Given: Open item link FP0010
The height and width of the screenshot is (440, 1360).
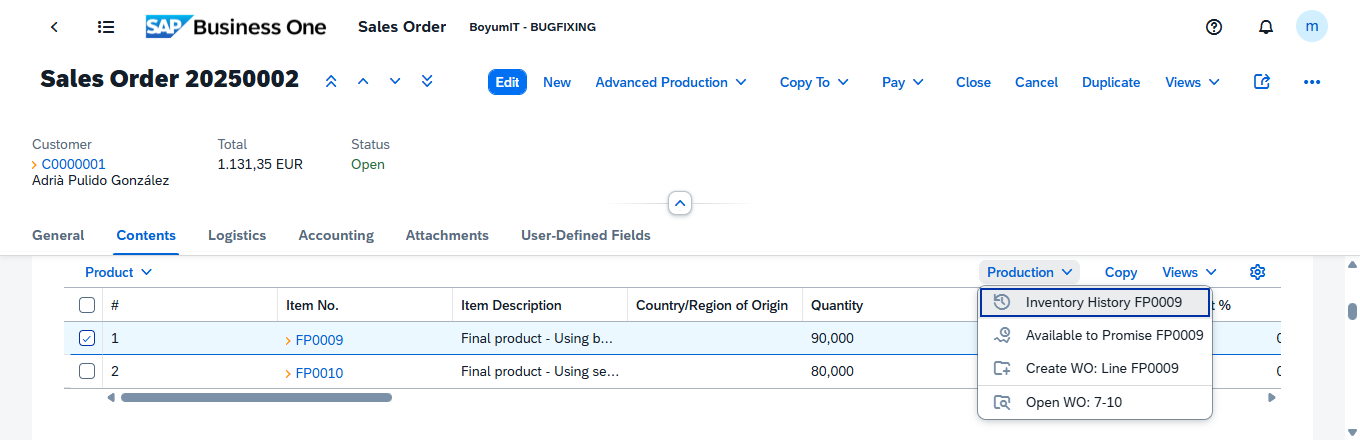Looking at the screenshot, I should [319, 373].
